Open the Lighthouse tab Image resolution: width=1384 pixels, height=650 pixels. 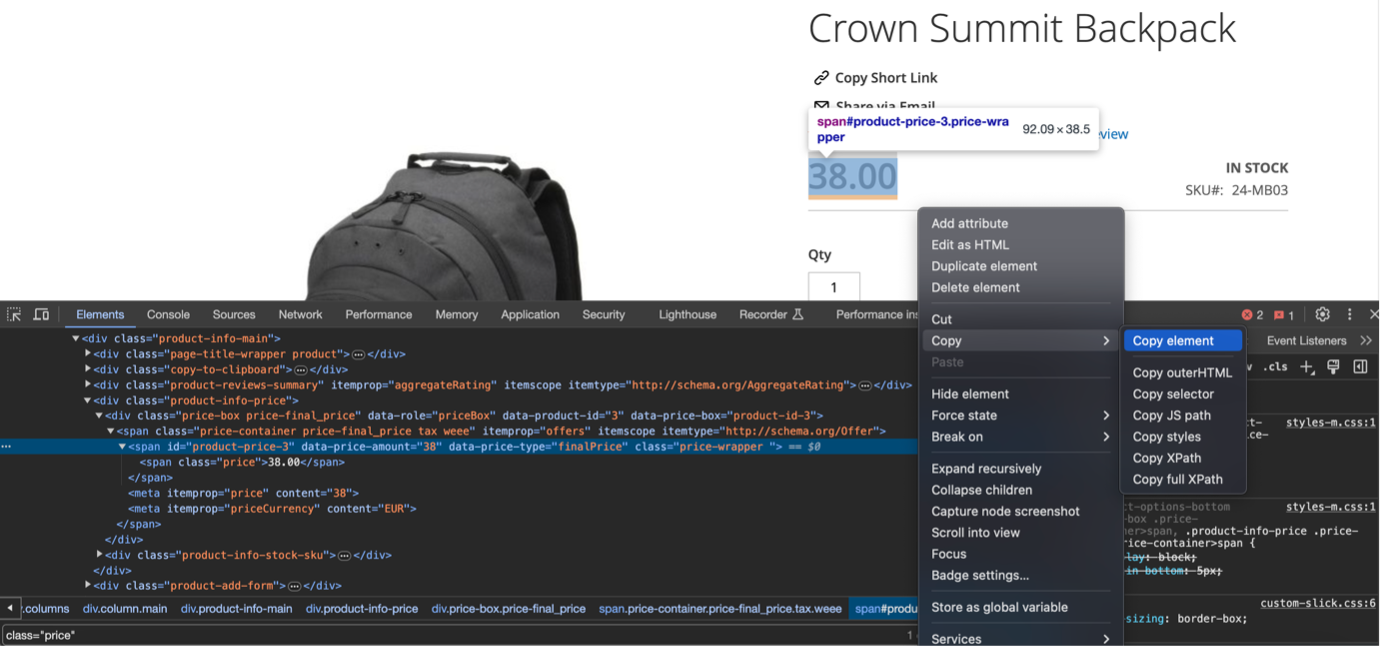(x=688, y=315)
